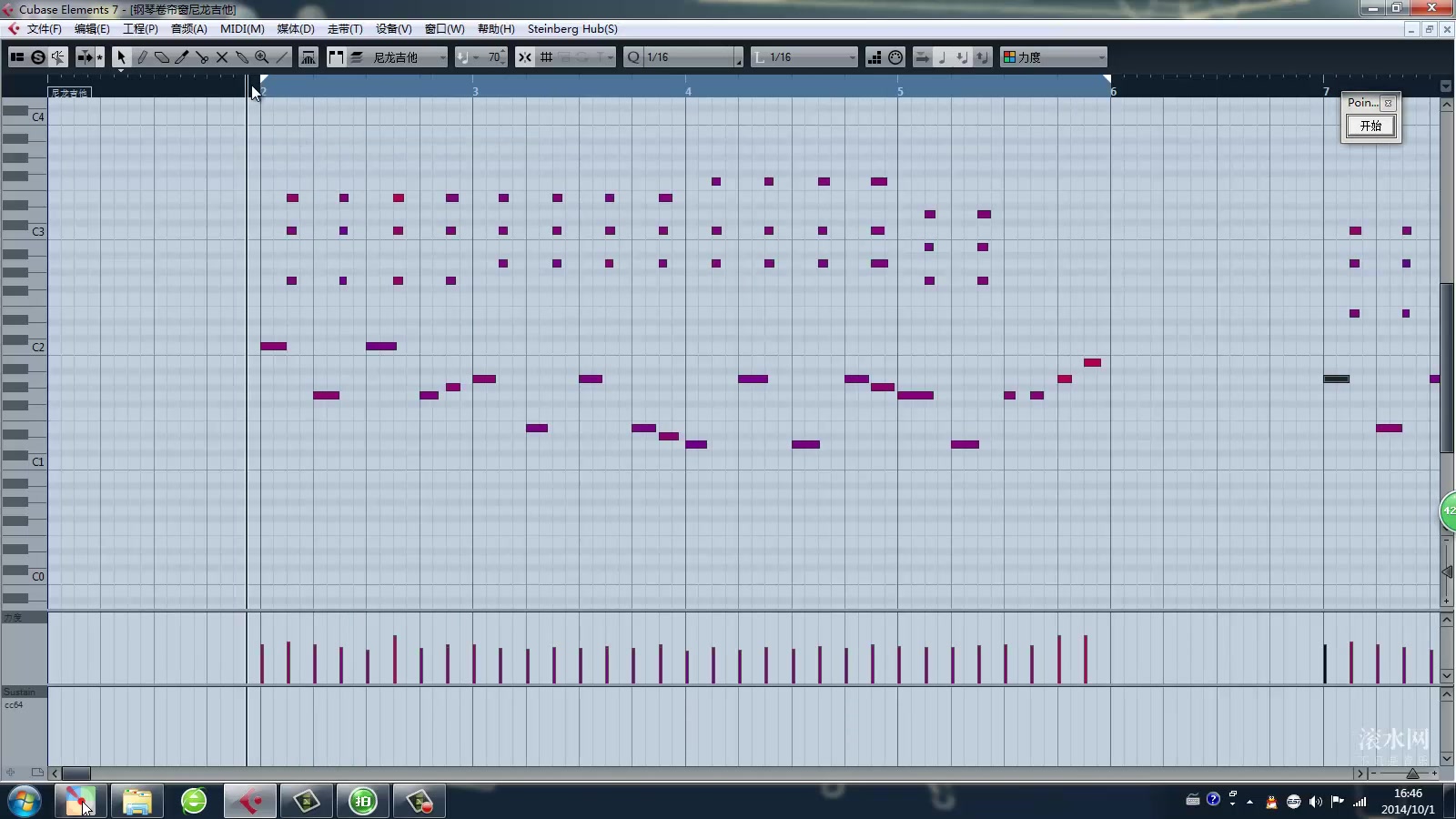Open the 文件(F) menu
Image resolution: width=1456 pixels, height=819 pixels.
pos(44,29)
